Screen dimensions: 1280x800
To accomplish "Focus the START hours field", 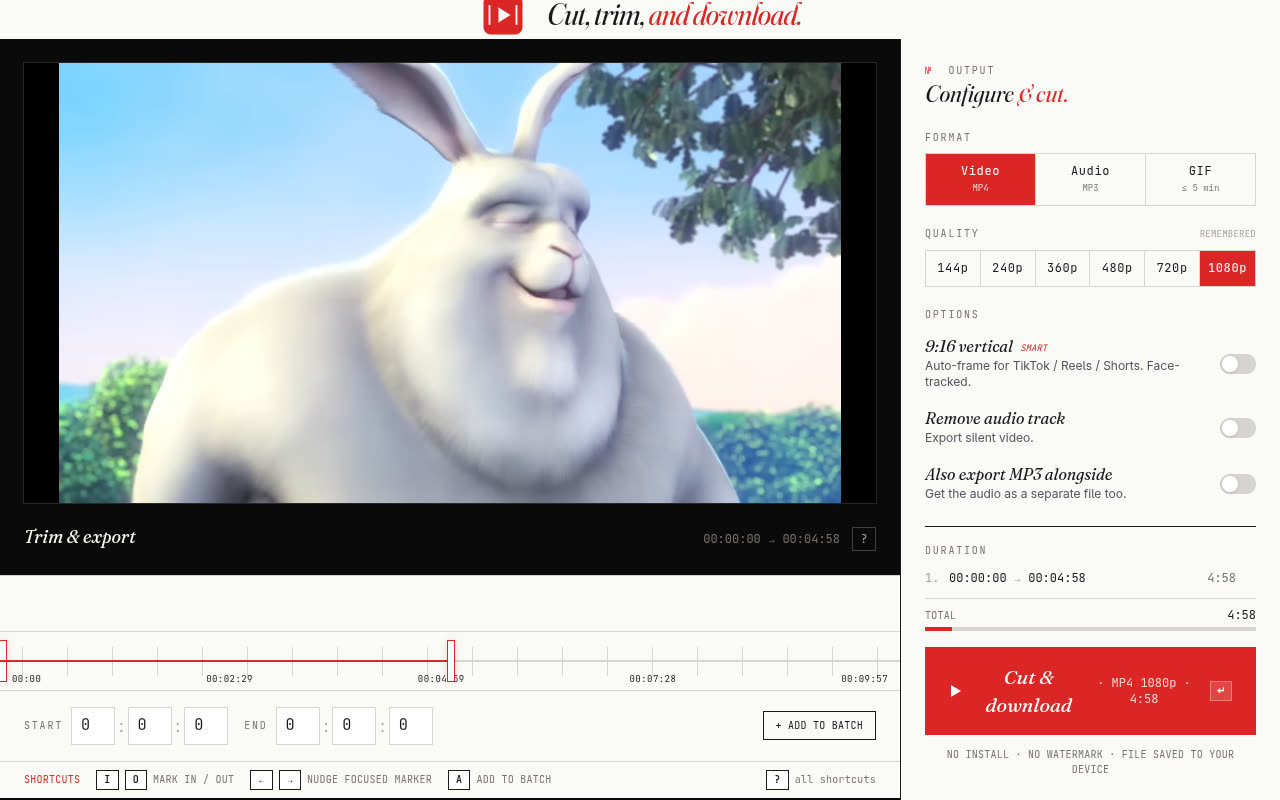I will [93, 726].
